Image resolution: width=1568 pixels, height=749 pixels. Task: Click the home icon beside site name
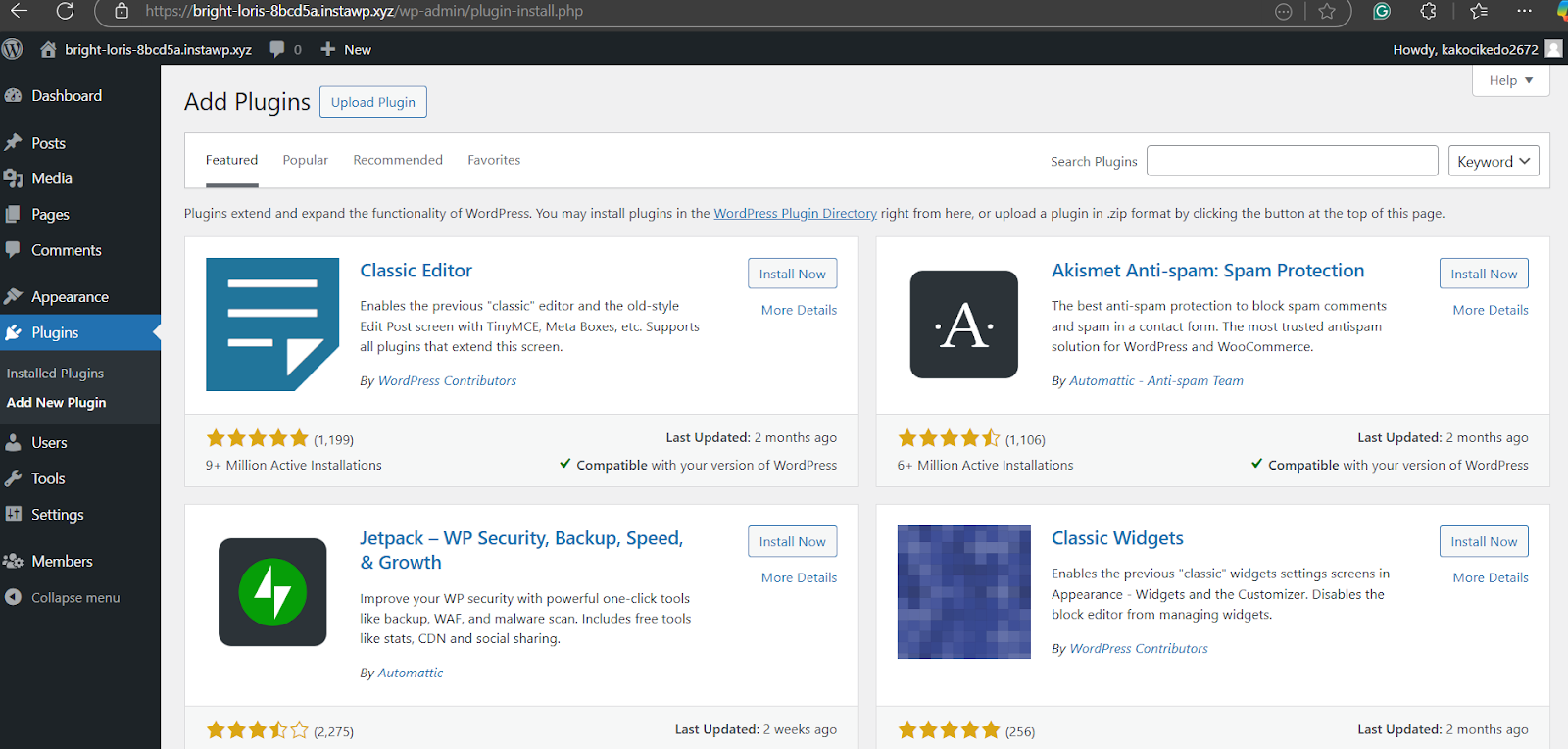click(x=48, y=49)
